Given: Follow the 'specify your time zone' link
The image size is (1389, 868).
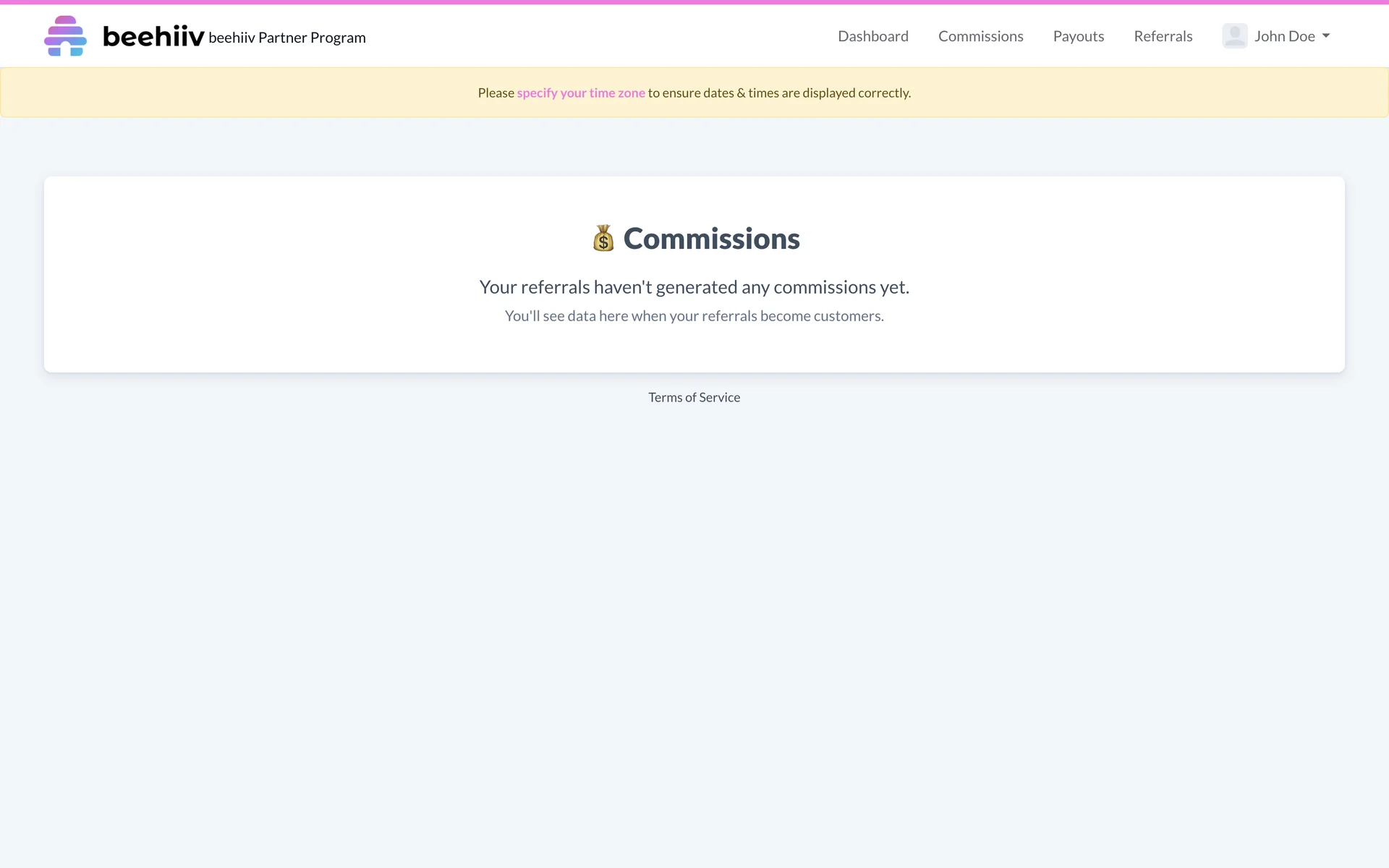Looking at the screenshot, I should [580, 93].
